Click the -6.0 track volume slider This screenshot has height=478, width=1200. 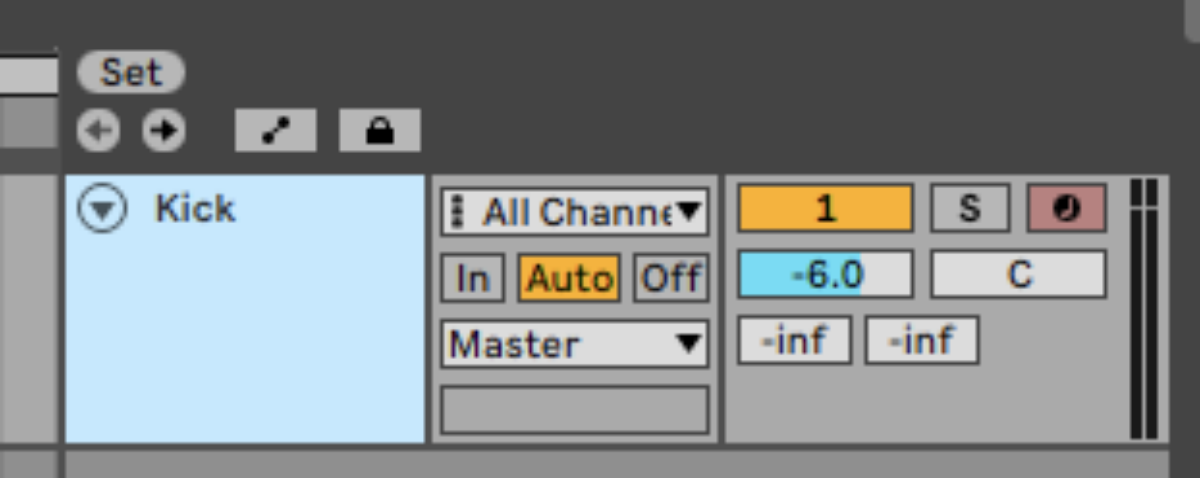pyautogui.click(x=826, y=274)
